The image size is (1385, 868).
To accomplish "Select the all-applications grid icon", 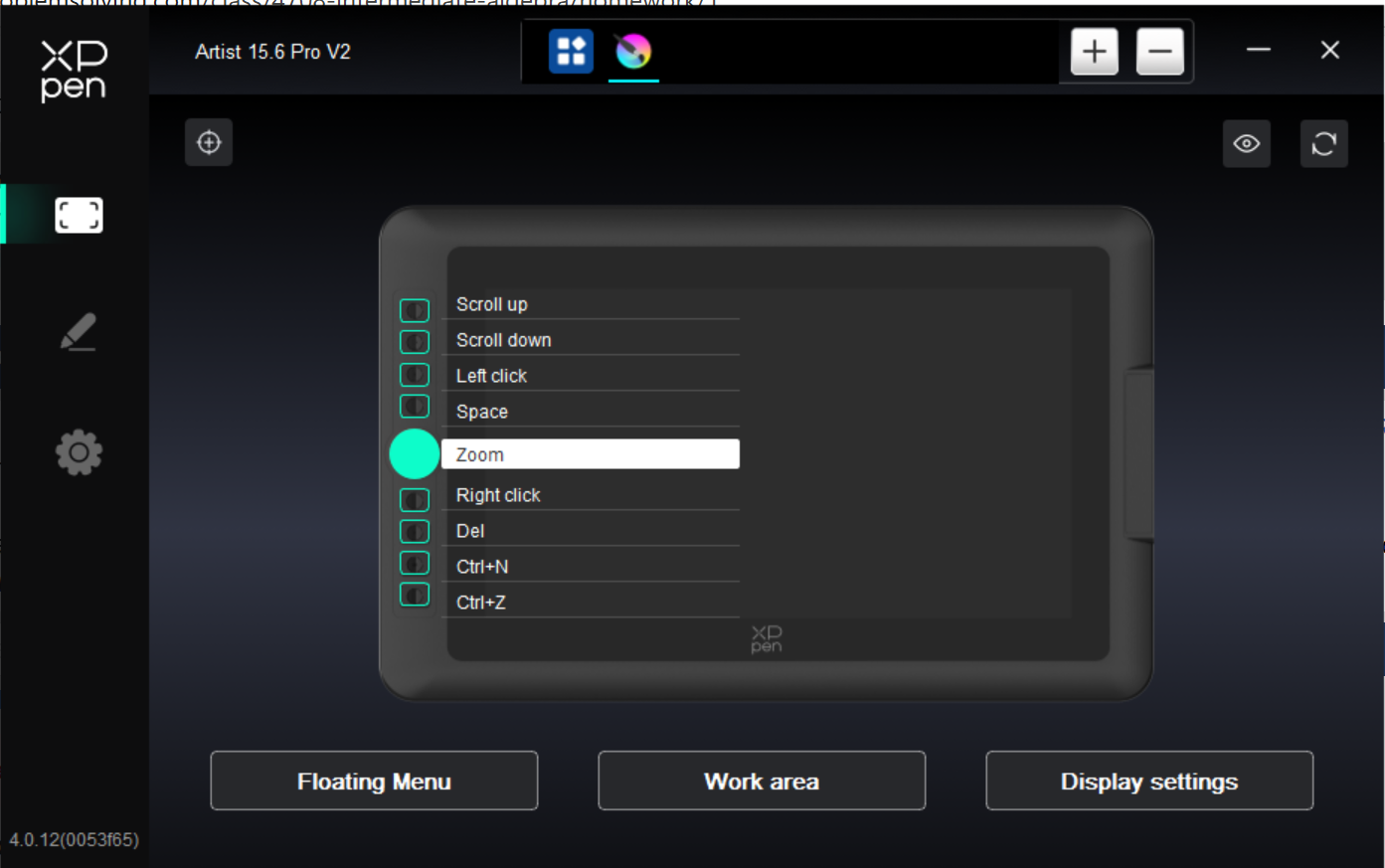I will pos(571,51).
